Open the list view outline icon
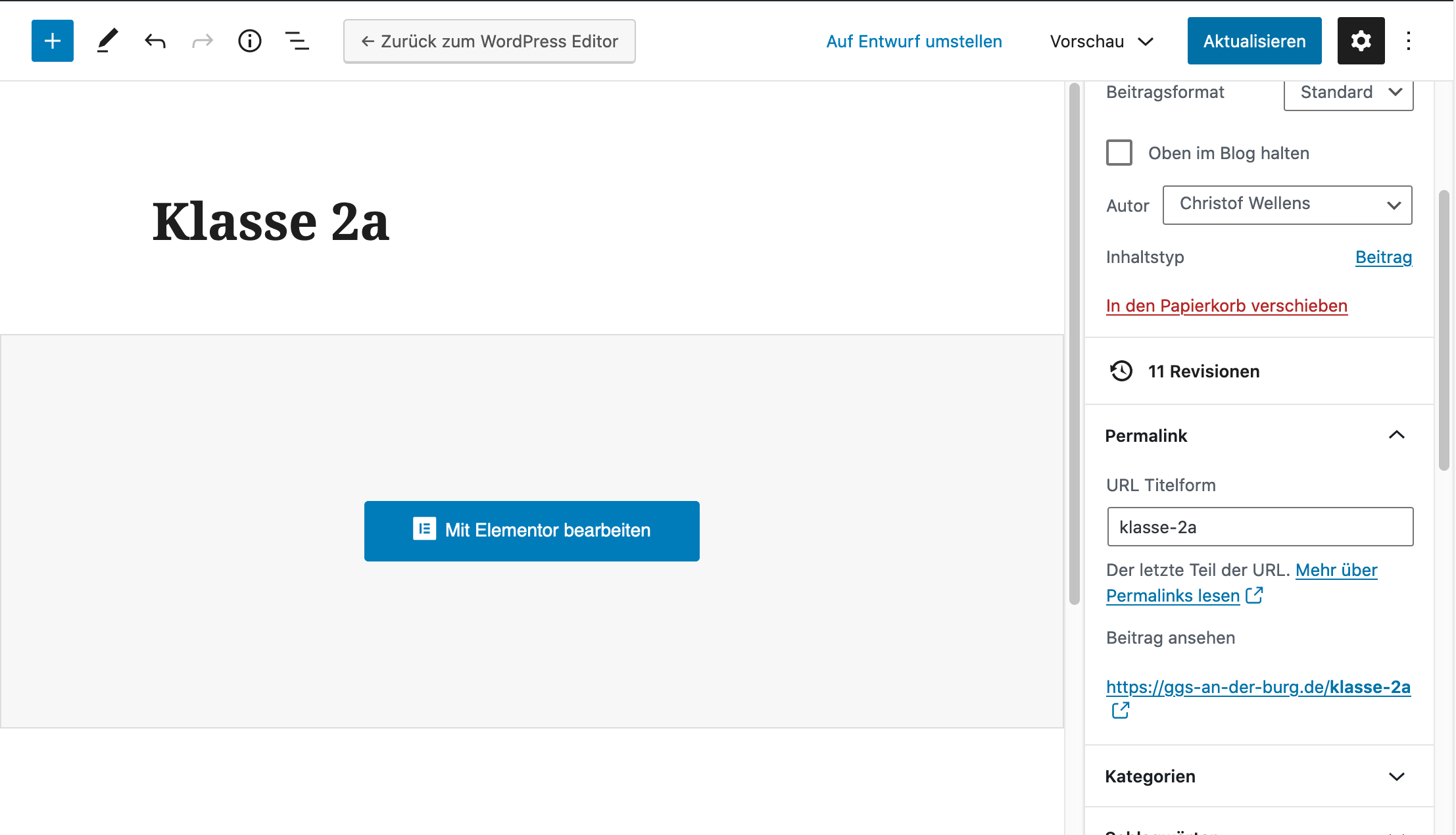 tap(297, 41)
